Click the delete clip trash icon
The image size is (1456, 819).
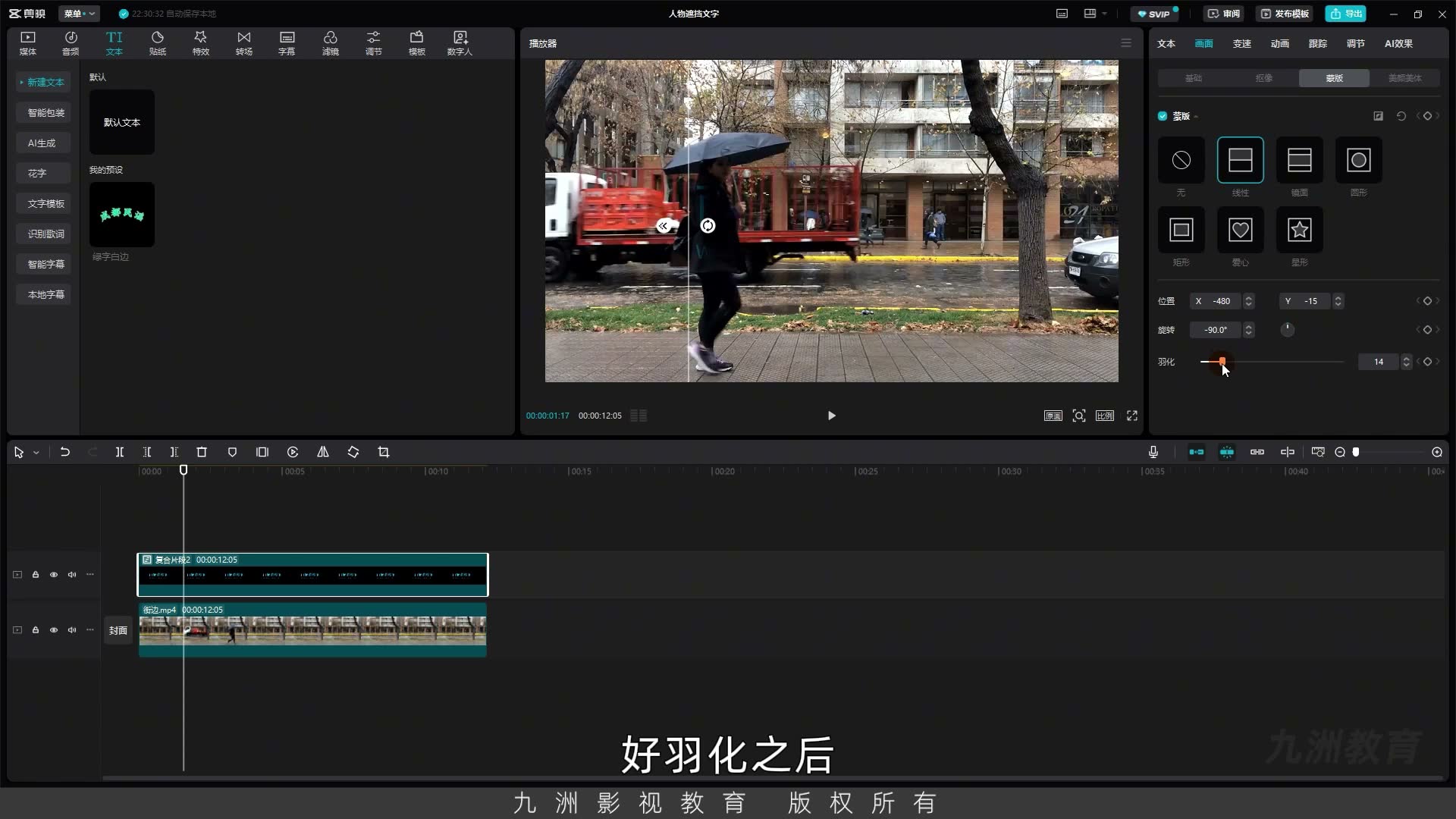click(x=202, y=452)
